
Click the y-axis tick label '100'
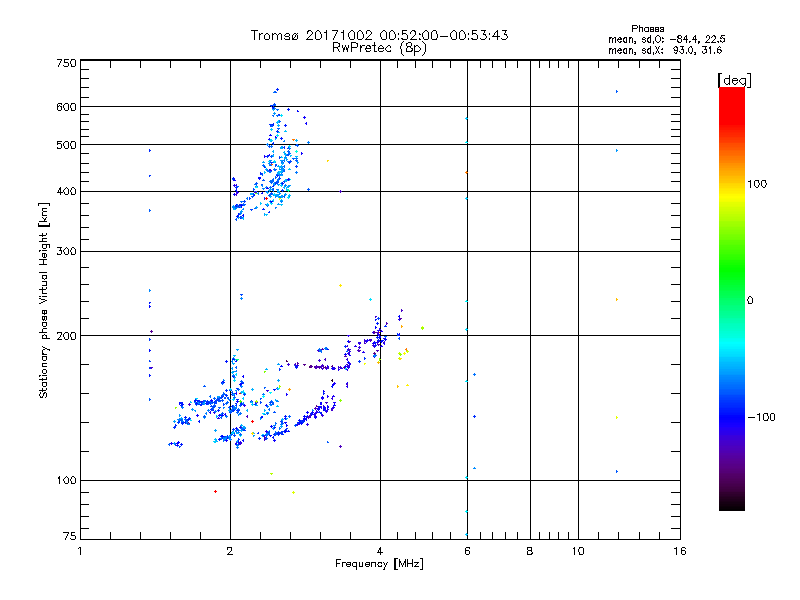66,480
